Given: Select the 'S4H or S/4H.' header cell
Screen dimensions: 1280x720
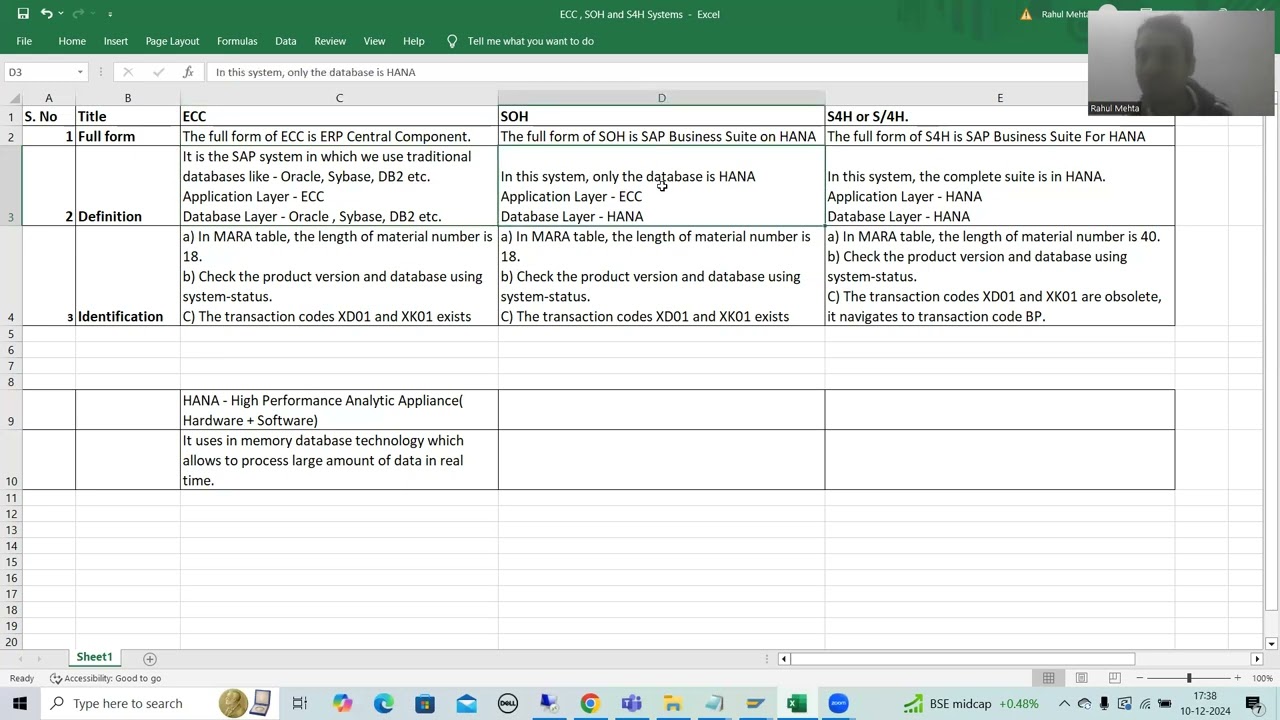Looking at the screenshot, I should (1000, 116).
